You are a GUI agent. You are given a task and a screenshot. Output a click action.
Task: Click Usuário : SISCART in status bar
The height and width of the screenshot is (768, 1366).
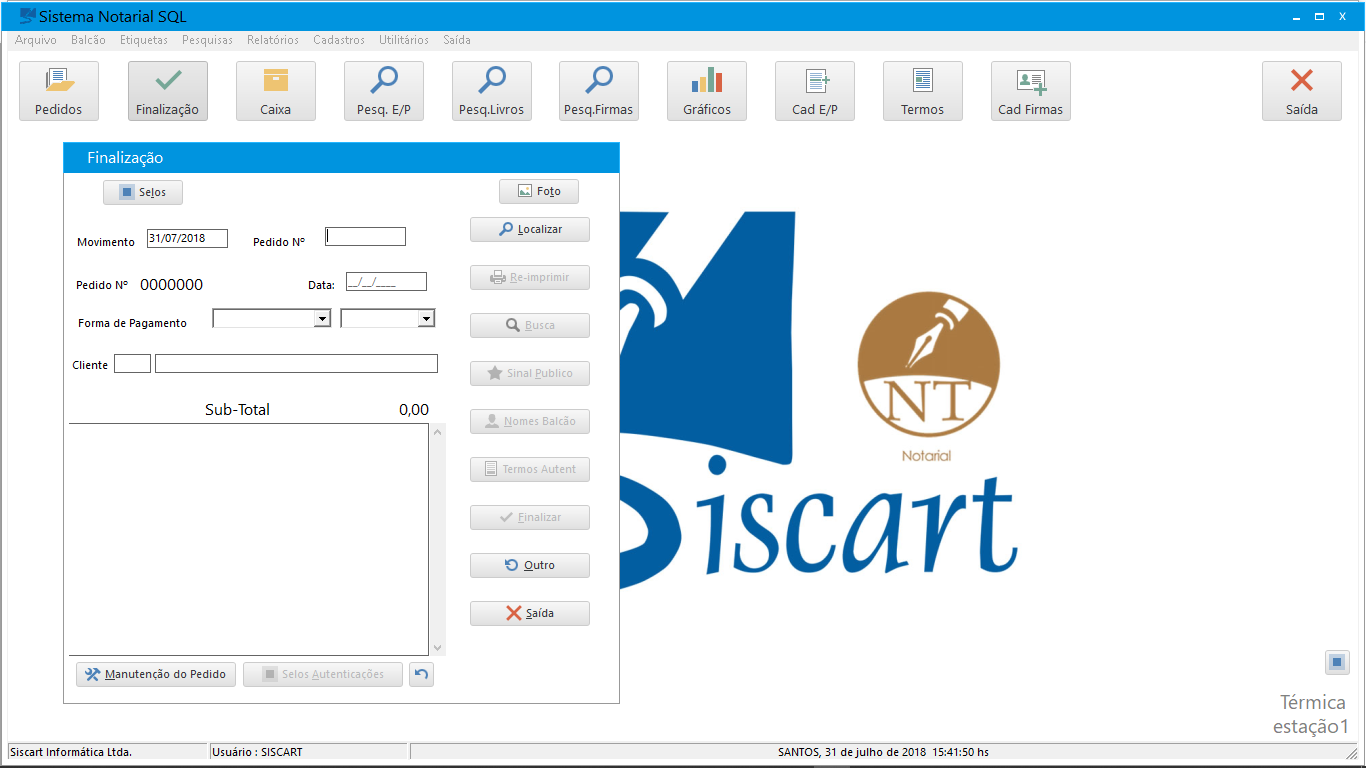[x=258, y=752]
